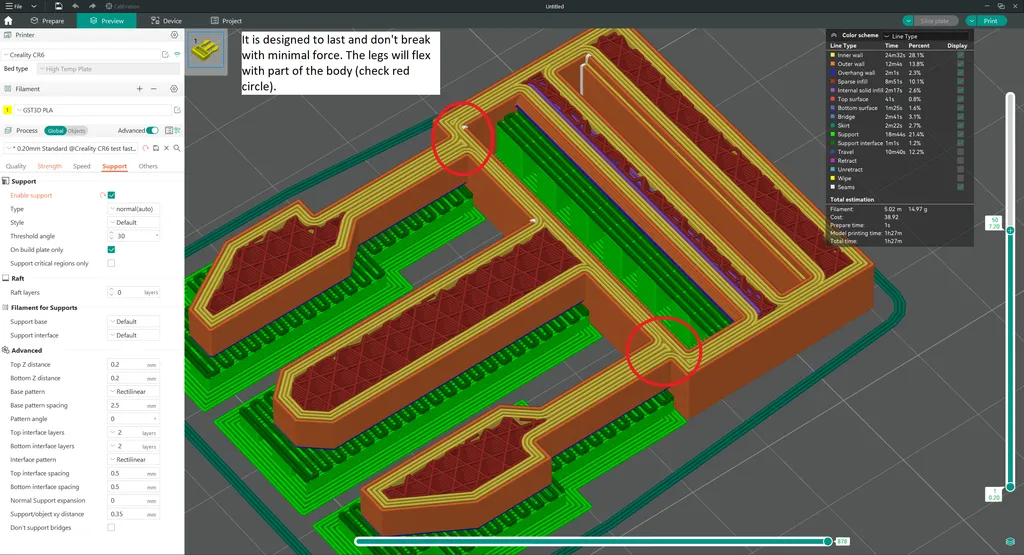Click the Threshold angle input field

(134, 236)
